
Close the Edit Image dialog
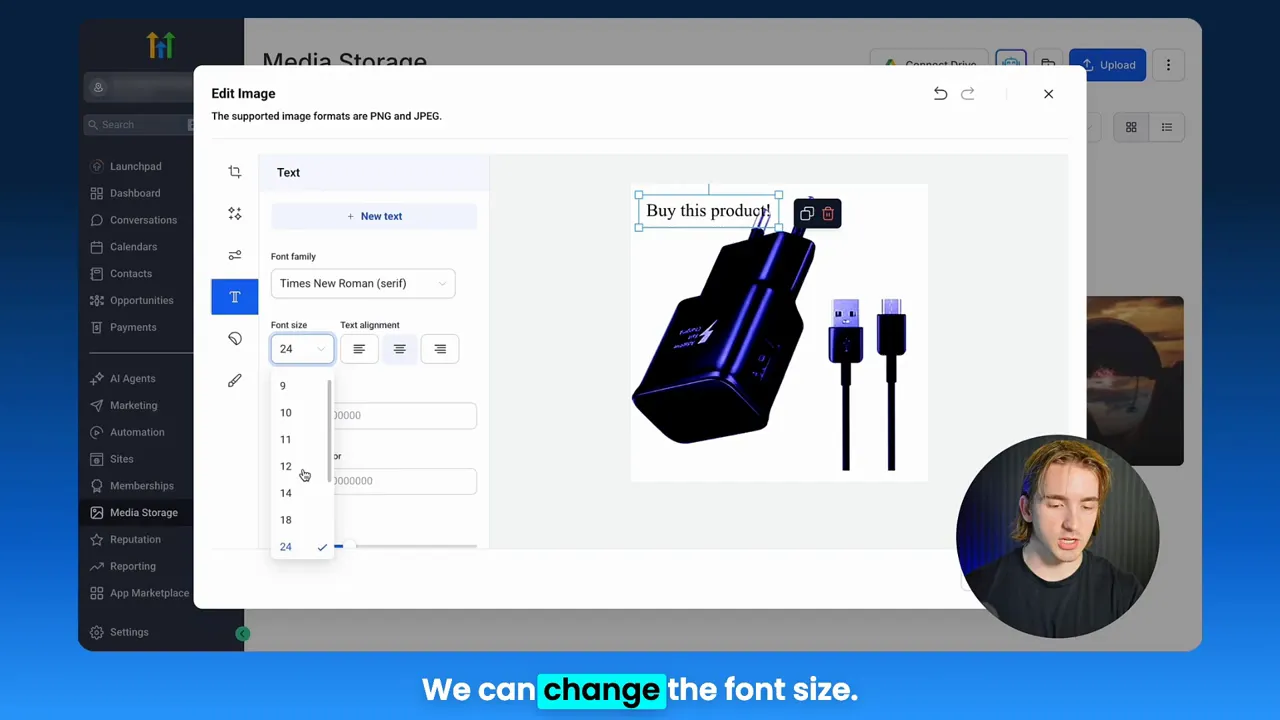pyautogui.click(x=1048, y=94)
